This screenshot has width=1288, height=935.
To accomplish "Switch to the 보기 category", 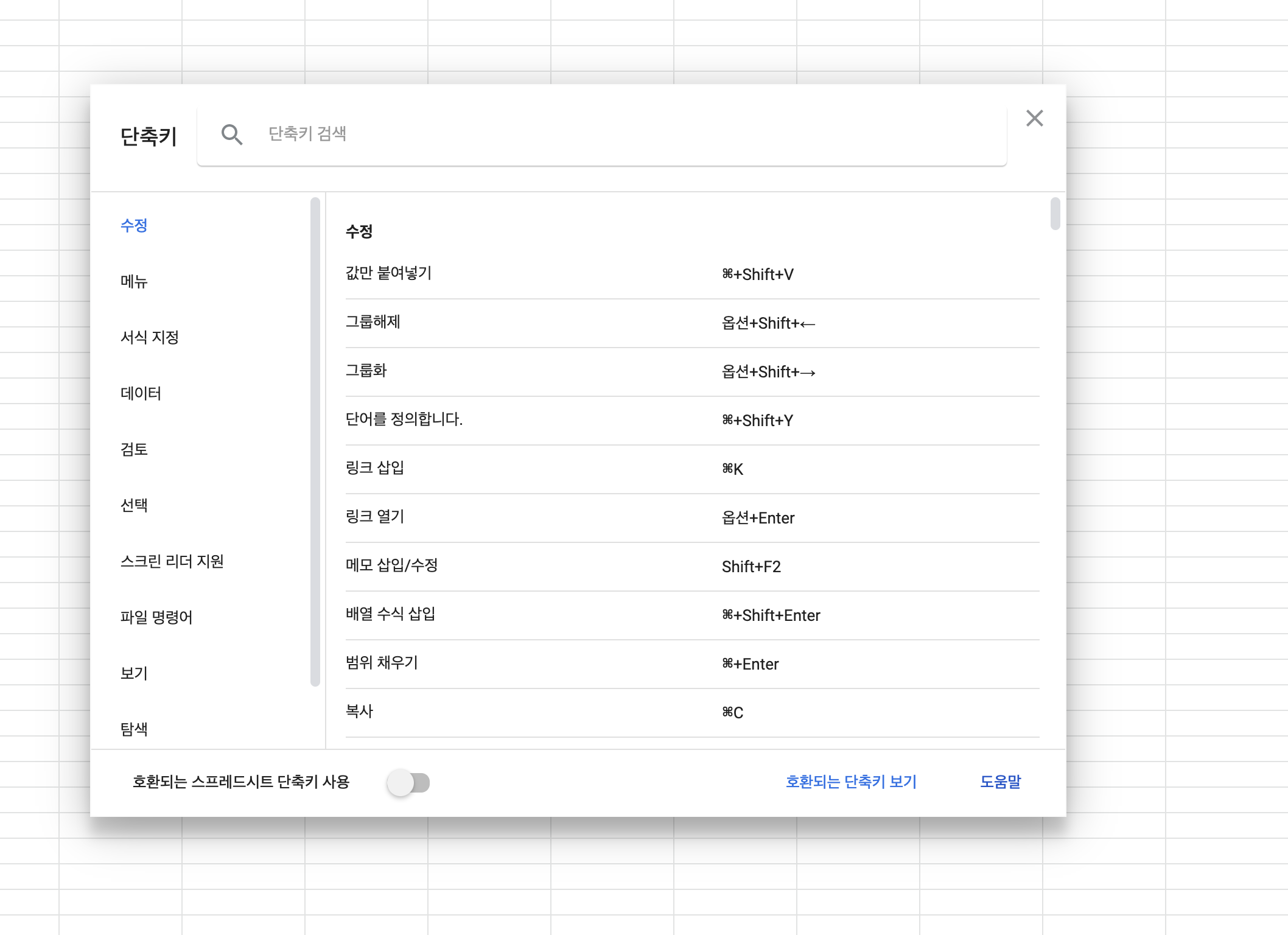I will click(x=134, y=673).
